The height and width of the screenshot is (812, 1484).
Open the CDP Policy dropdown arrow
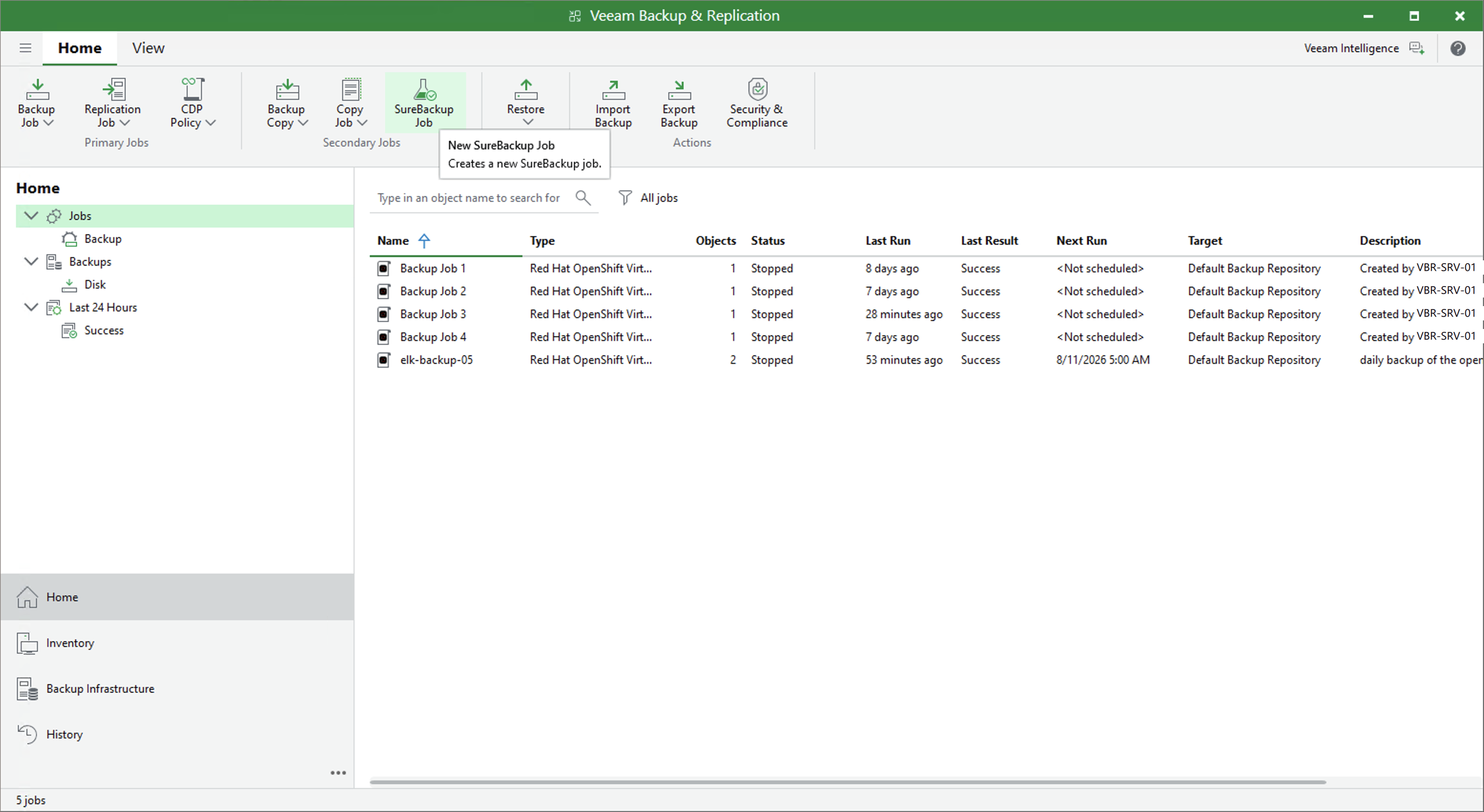[211, 123]
